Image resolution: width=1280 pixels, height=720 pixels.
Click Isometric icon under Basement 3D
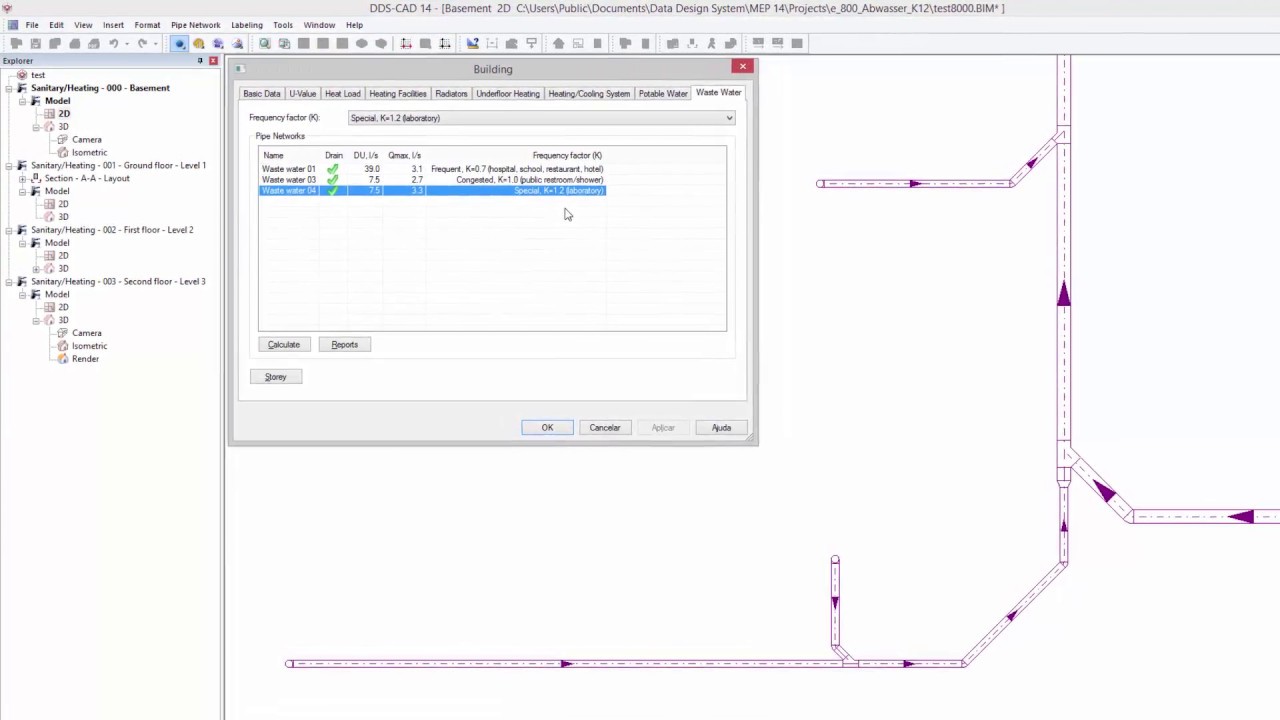[63, 153]
